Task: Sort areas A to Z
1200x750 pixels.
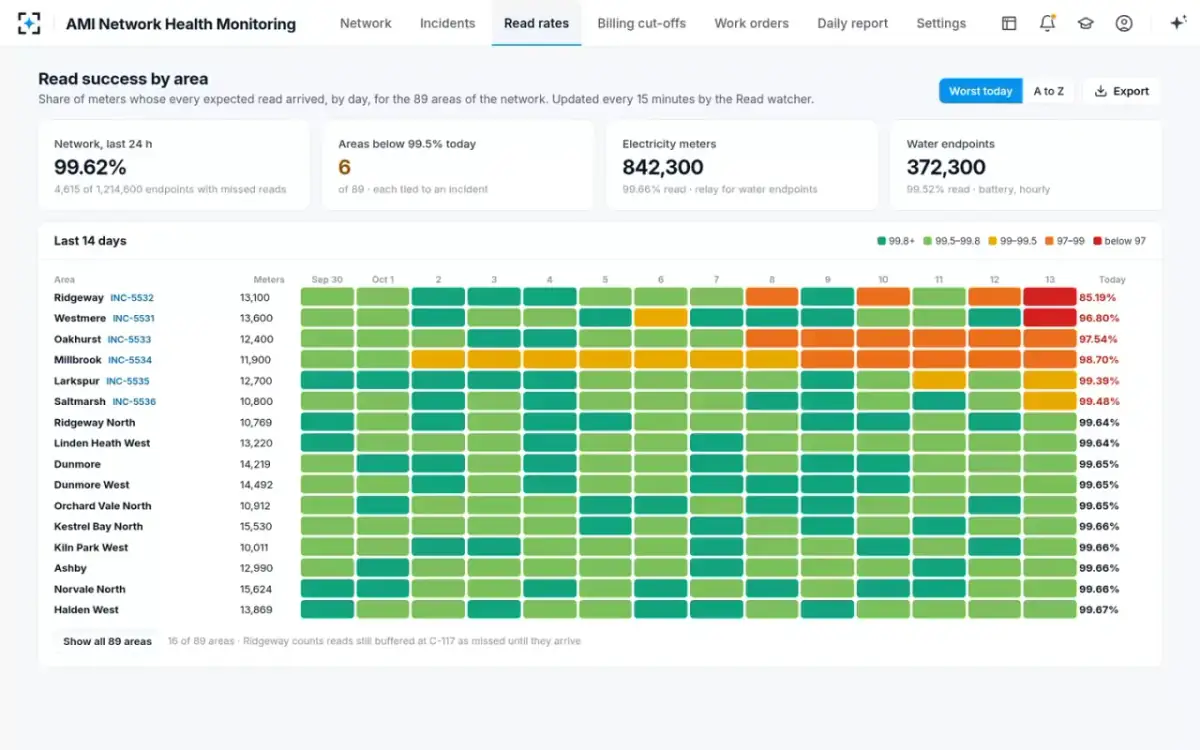Action: click(1048, 91)
